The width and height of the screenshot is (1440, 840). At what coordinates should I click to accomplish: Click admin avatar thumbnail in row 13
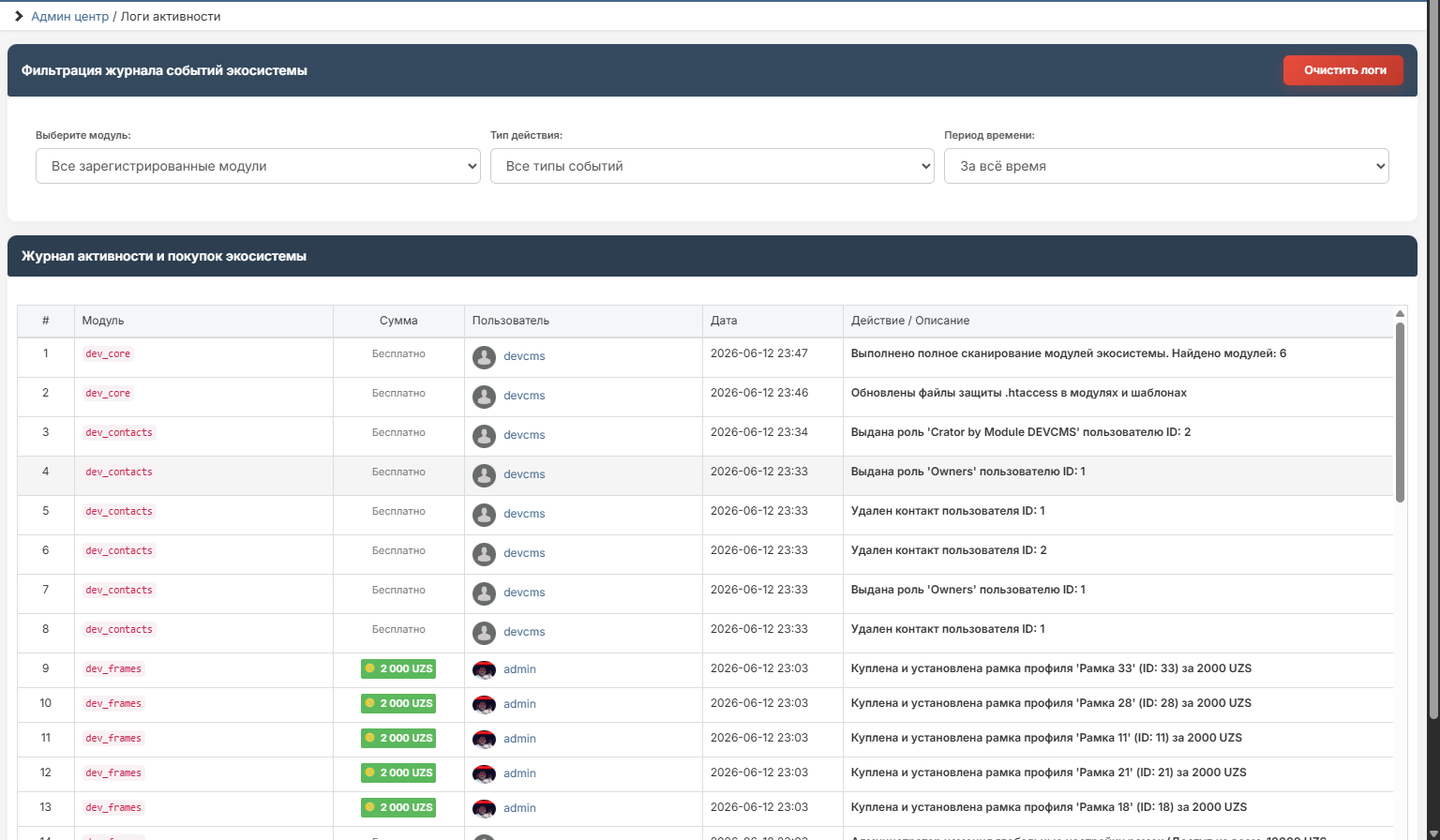coord(484,808)
